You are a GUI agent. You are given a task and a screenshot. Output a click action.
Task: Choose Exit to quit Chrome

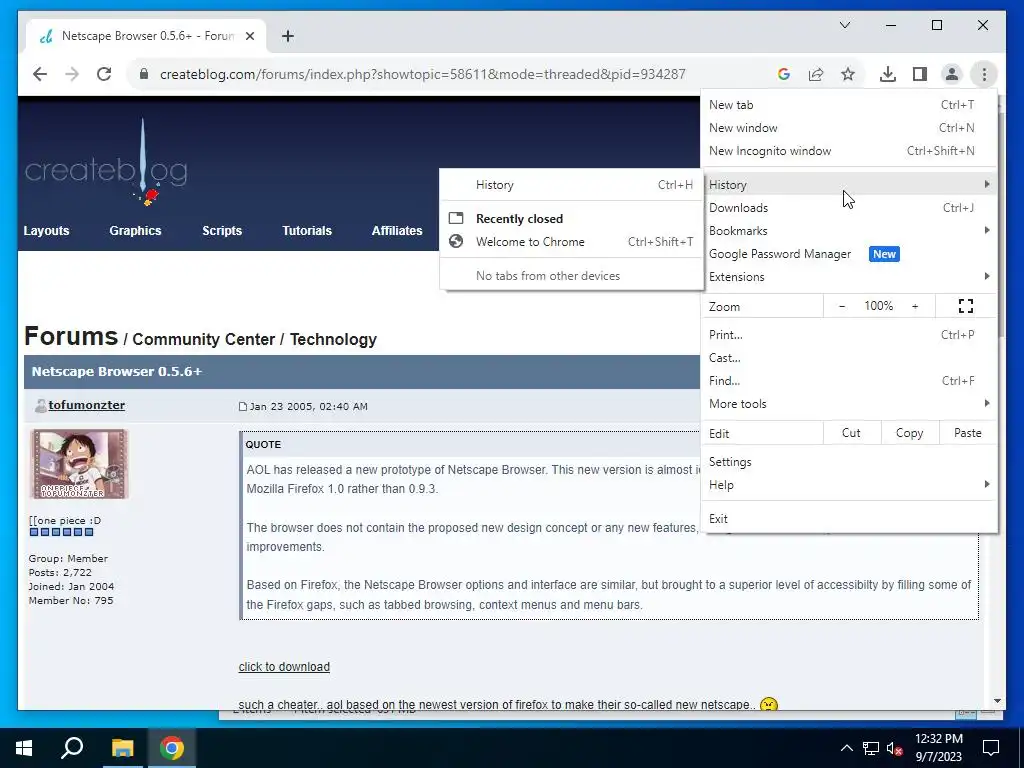point(848,519)
